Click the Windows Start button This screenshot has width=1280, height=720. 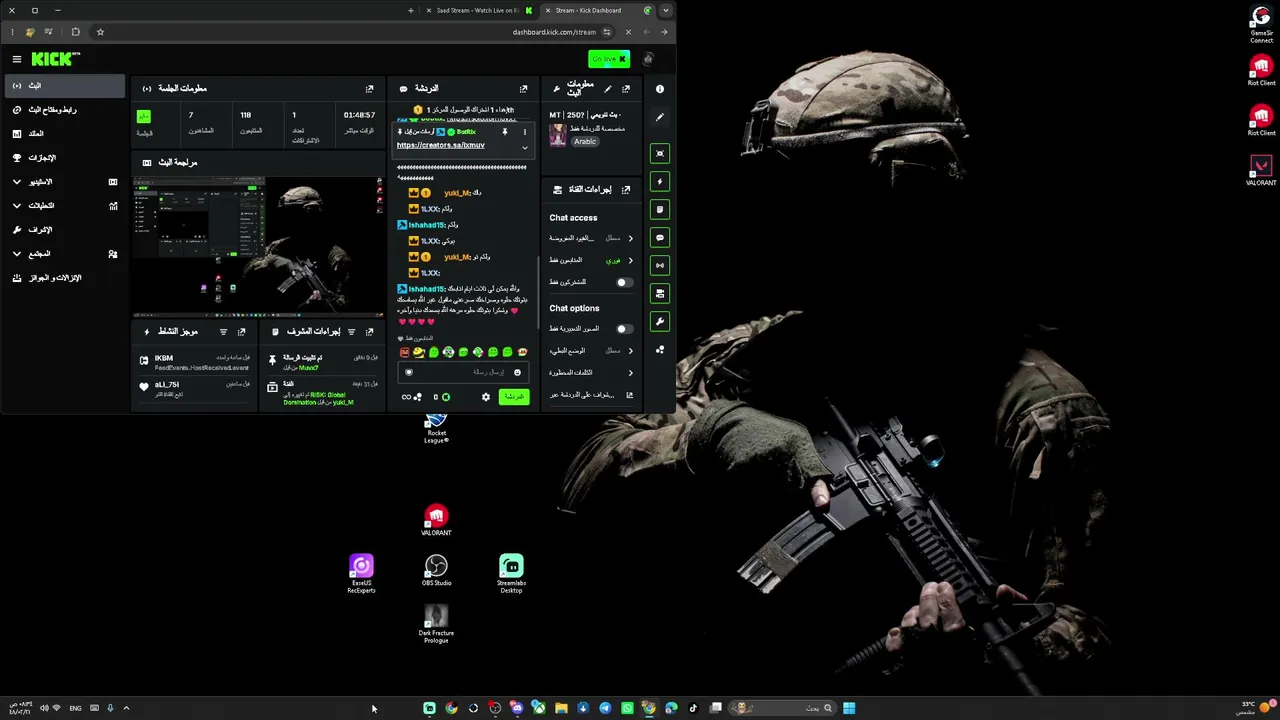849,708
